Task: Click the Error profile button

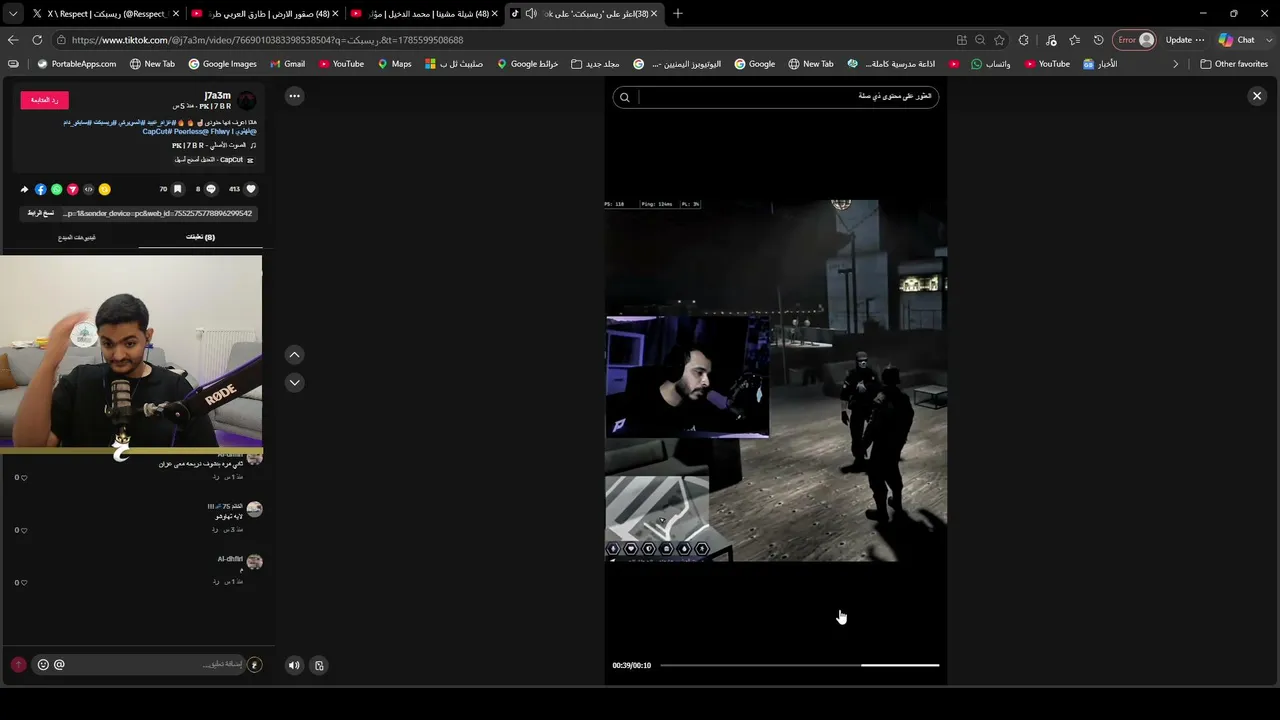Action: 1134,40
